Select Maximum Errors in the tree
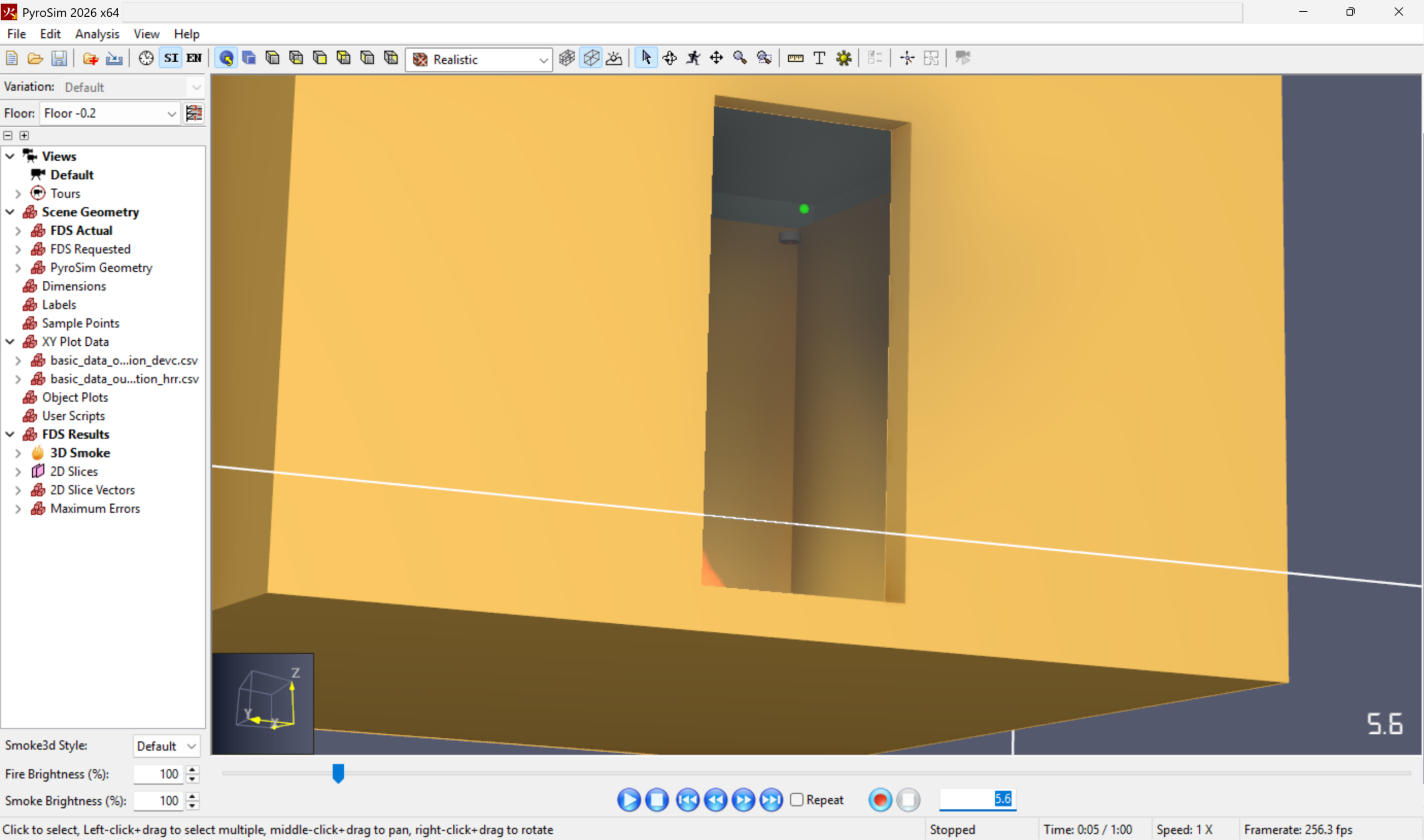 pyautogui.click(x=95, y=509)
